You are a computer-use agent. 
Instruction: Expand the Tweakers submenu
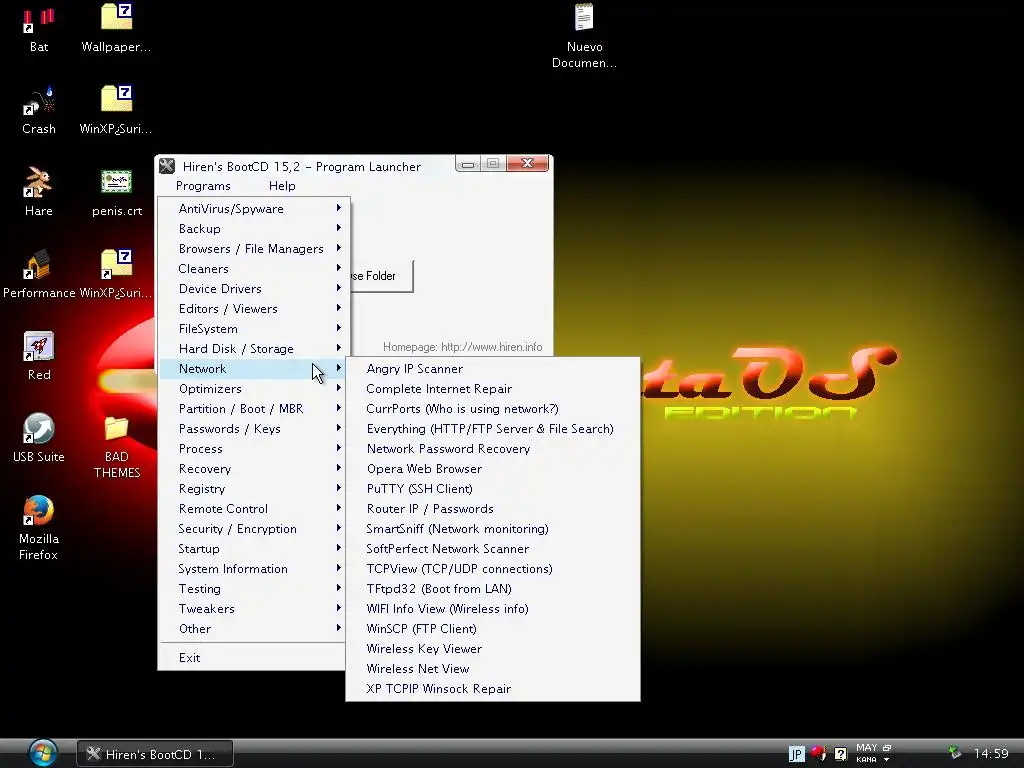[254, 609]
